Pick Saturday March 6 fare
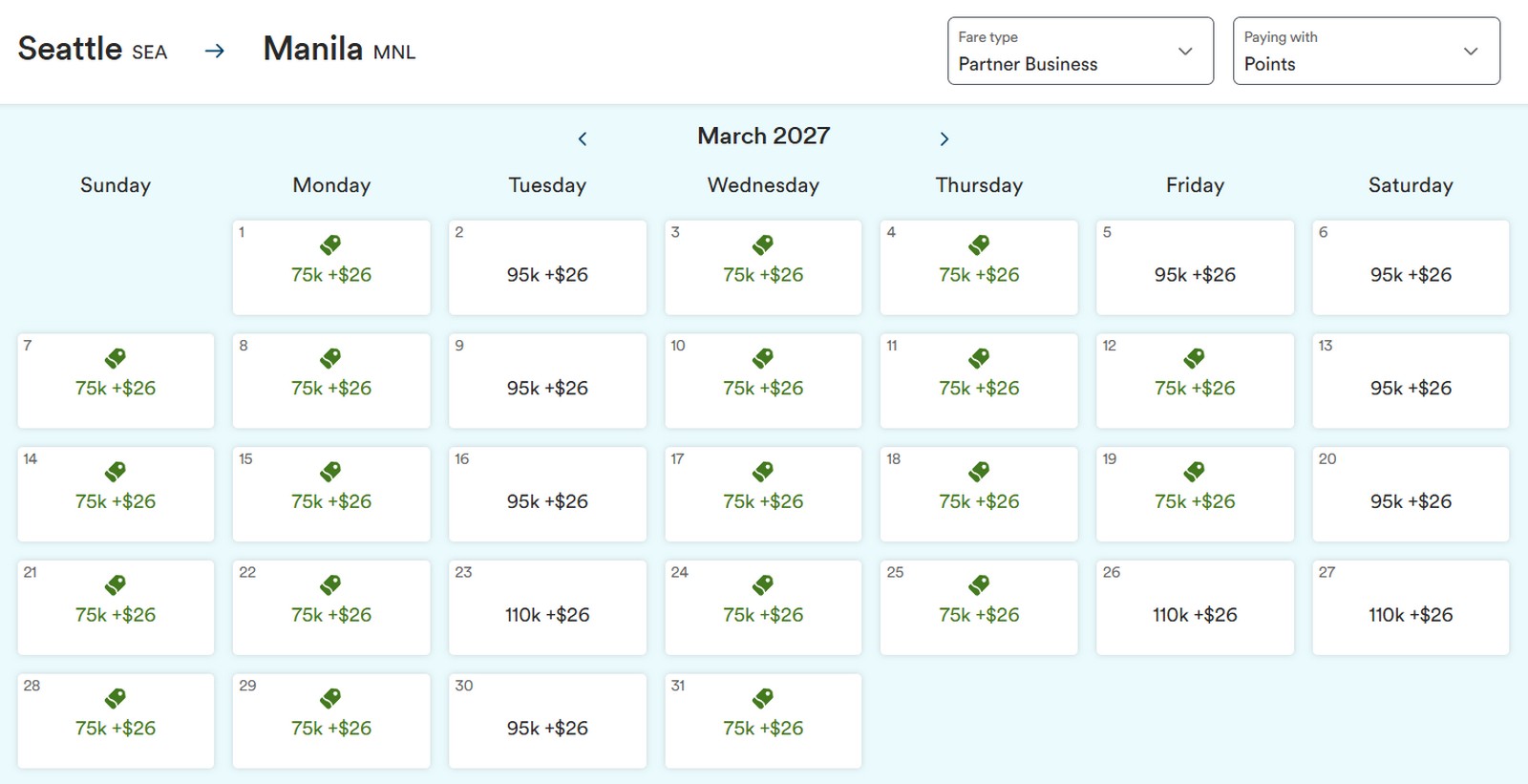 click(x=1411, y=267)
